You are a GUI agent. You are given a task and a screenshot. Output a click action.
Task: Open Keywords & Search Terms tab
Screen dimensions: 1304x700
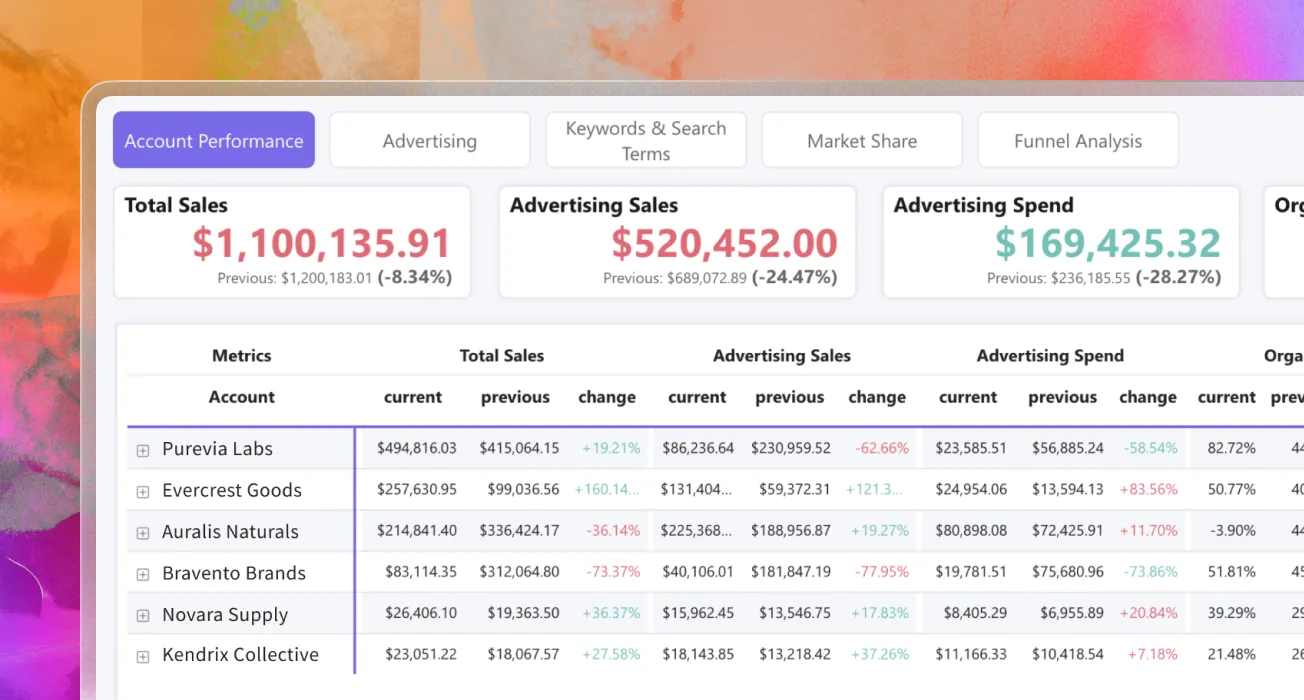646,140
